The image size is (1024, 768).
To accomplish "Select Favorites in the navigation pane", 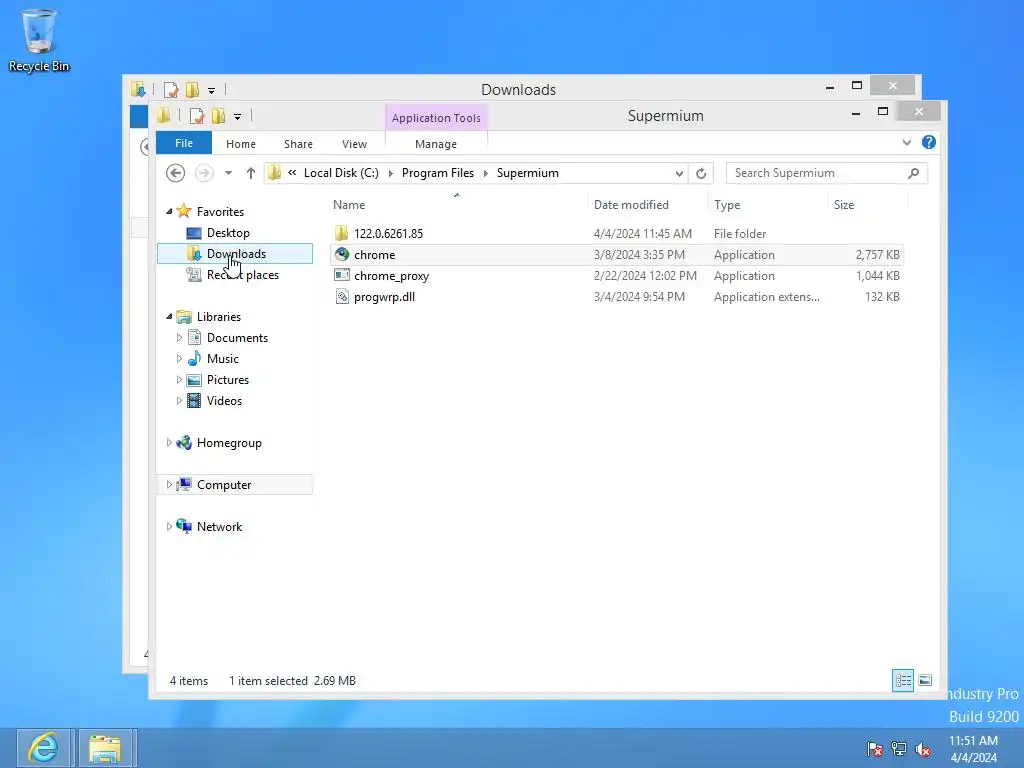I will tap(220, 212).
